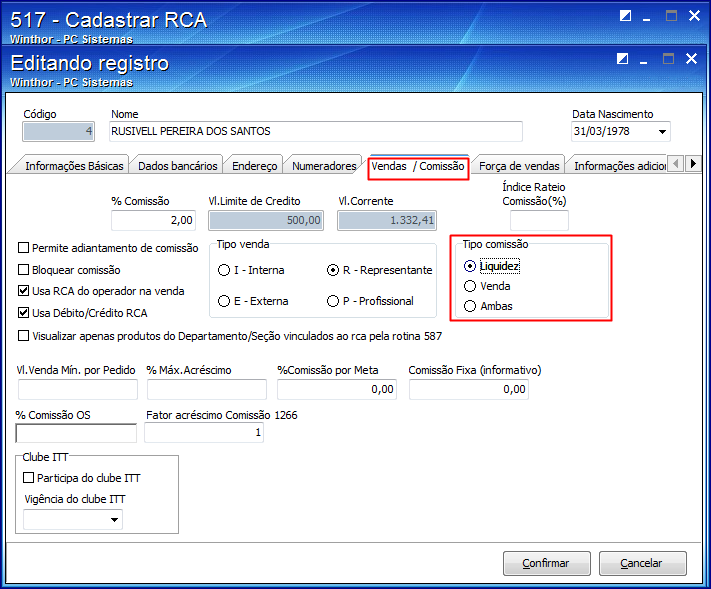
Task: Click the Confirmar button
Action: [546, 563]
